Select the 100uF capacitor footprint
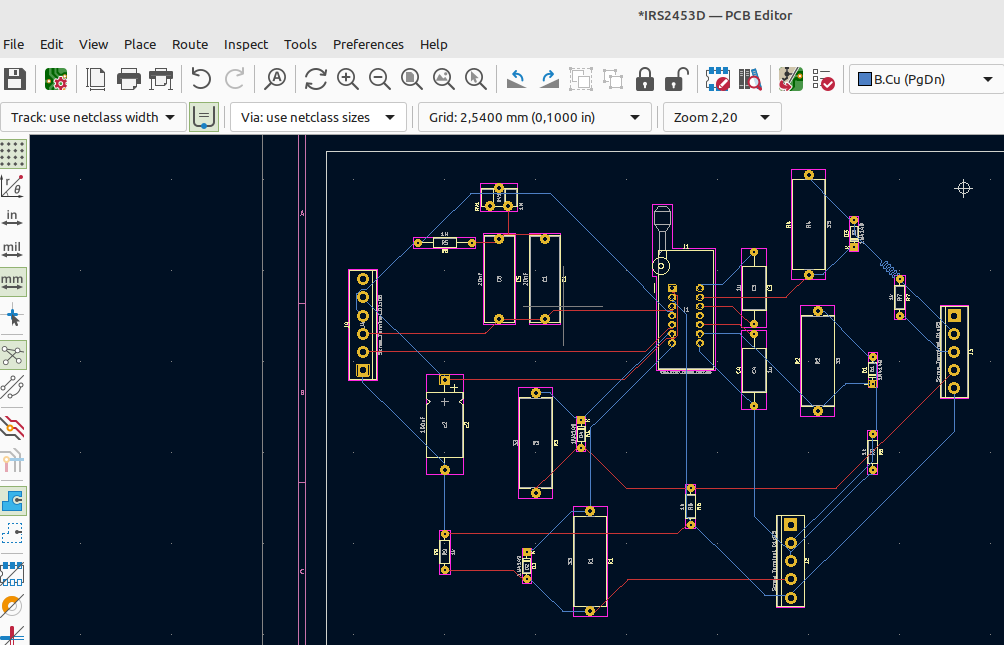 tap(445, 425)
